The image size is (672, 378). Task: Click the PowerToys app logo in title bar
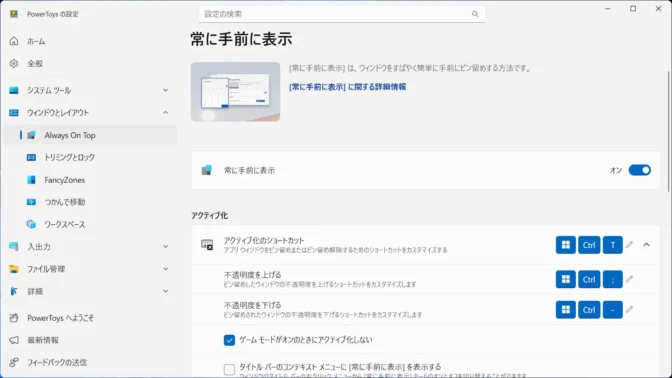[x=14, y=14]
